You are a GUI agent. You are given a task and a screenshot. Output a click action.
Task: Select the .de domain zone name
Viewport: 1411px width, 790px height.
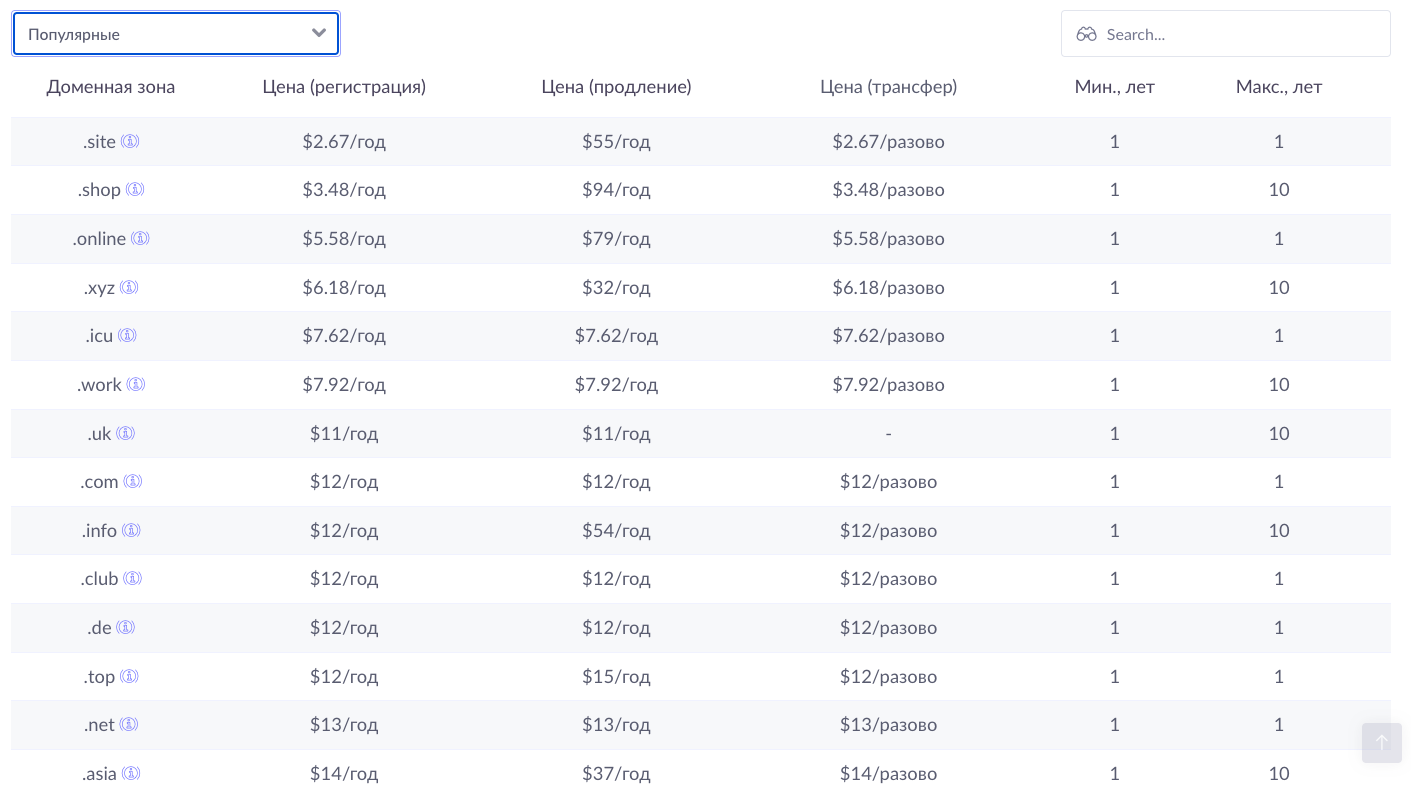point(100,628)
